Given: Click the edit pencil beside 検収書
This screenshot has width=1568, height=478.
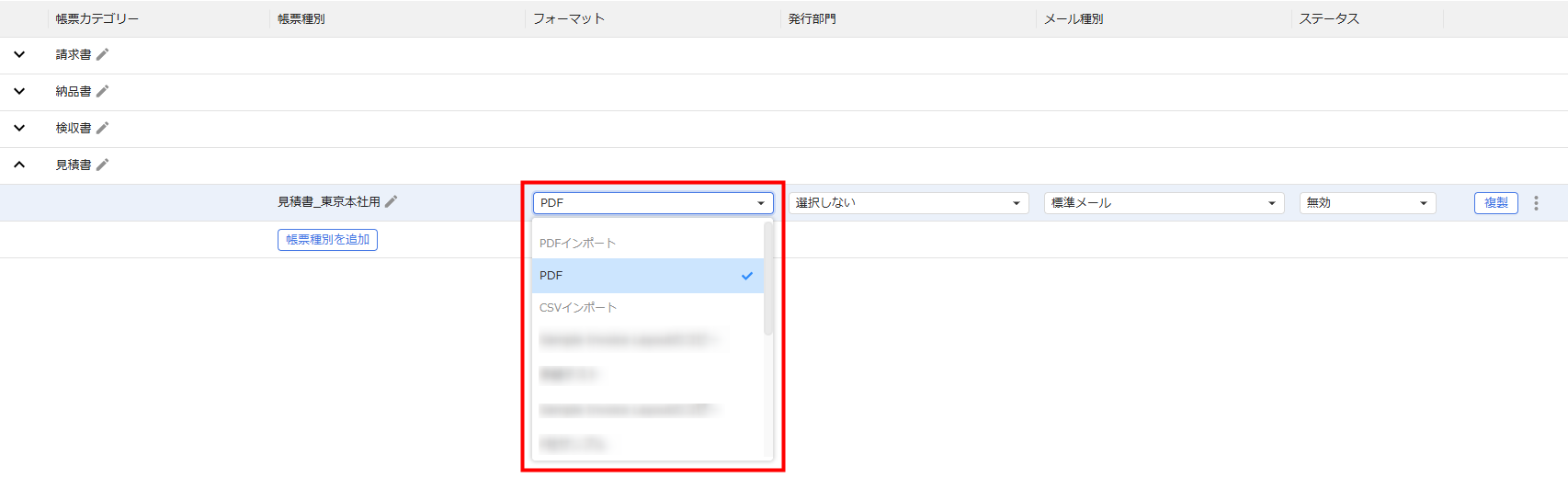Looking at the screenshot, I should tap(102, 128).
